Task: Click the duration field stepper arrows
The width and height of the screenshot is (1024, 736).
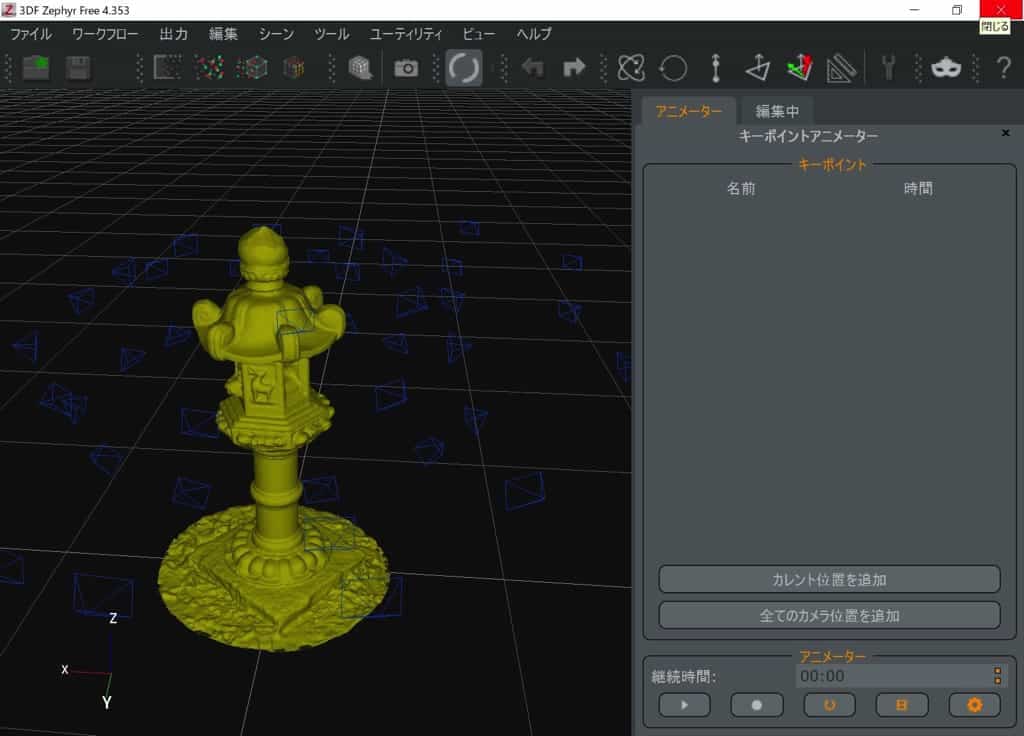Action: [998, 676]
